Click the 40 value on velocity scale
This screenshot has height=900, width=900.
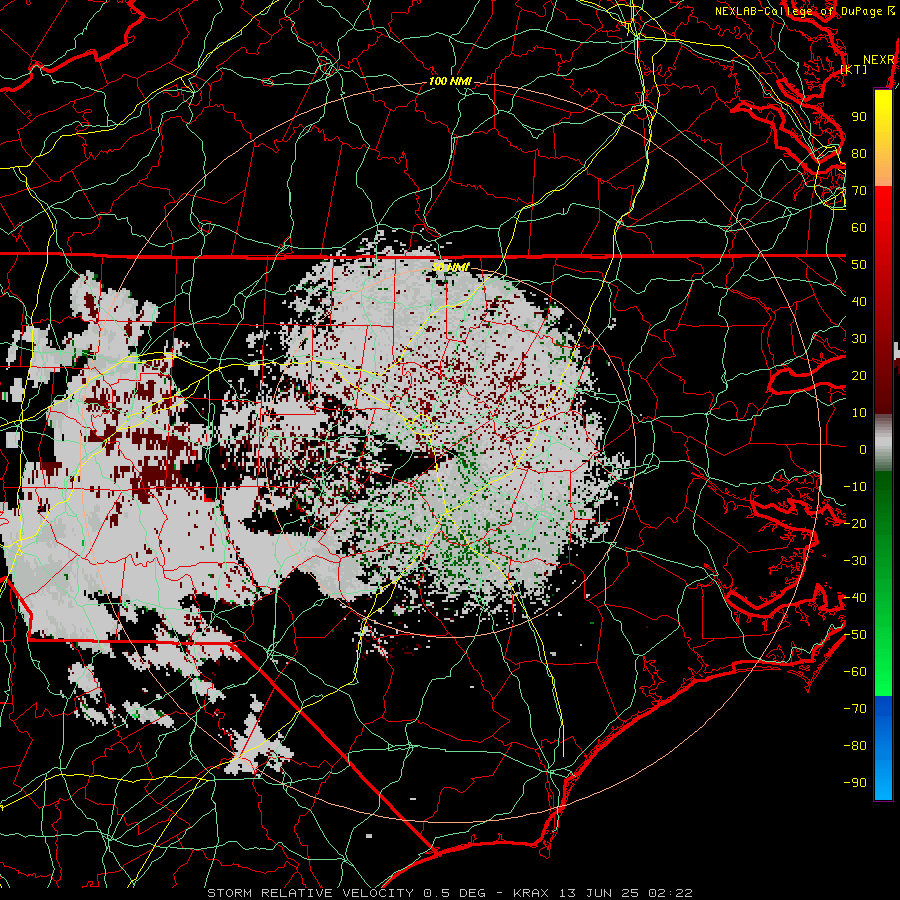859,302
